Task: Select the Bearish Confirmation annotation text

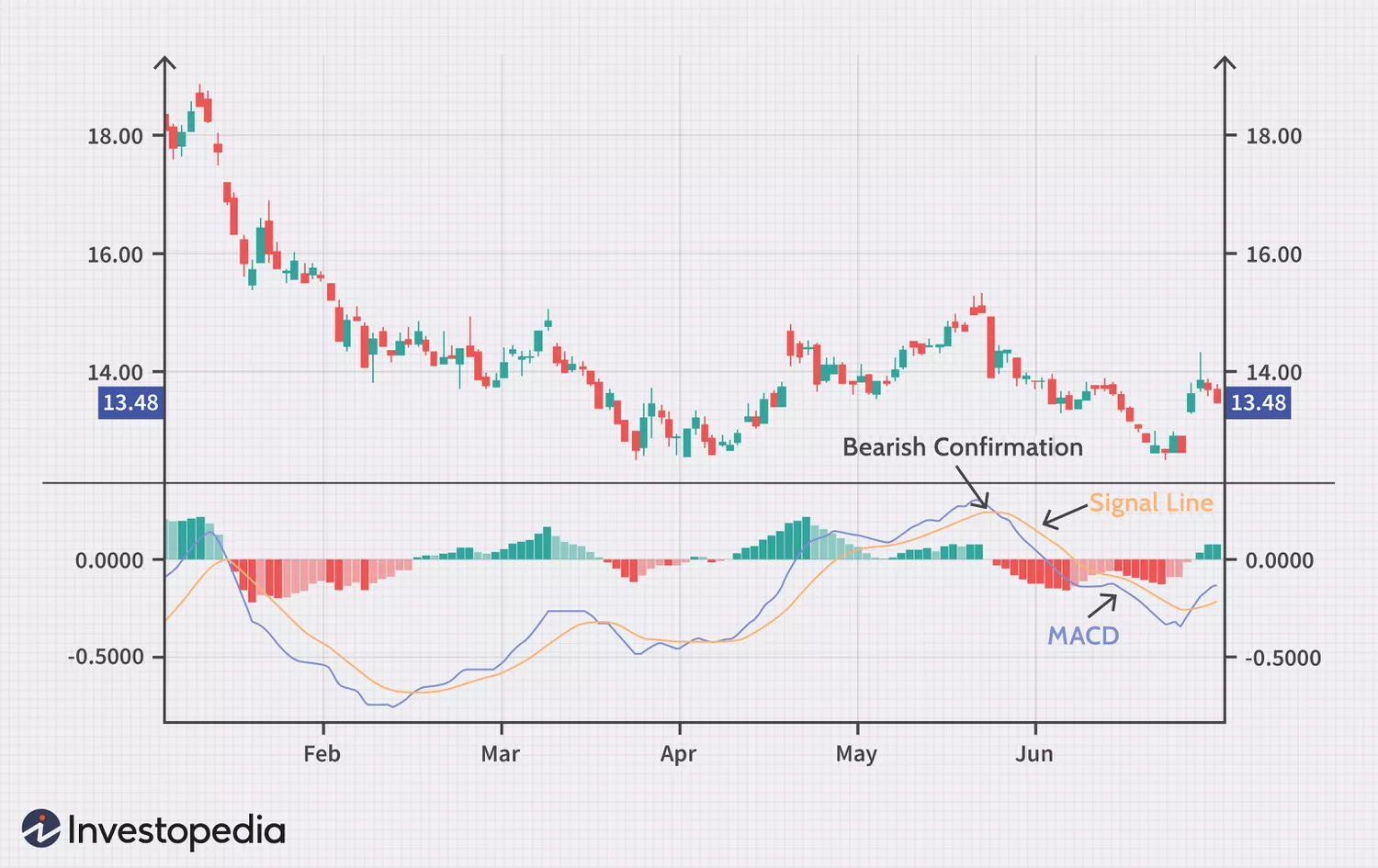Action: 962,447
